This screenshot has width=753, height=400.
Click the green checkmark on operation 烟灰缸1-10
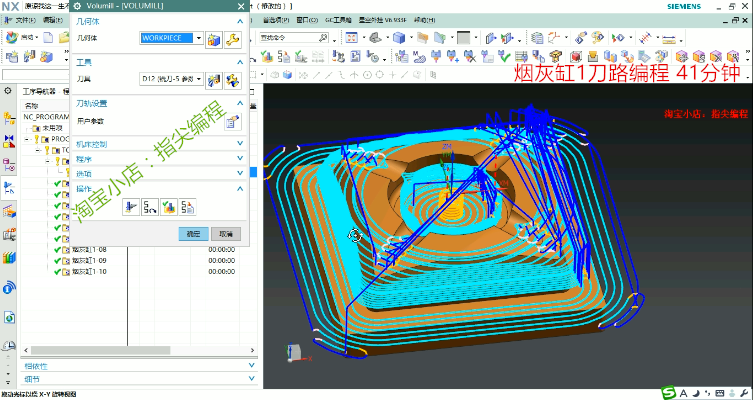pos(59,271)
